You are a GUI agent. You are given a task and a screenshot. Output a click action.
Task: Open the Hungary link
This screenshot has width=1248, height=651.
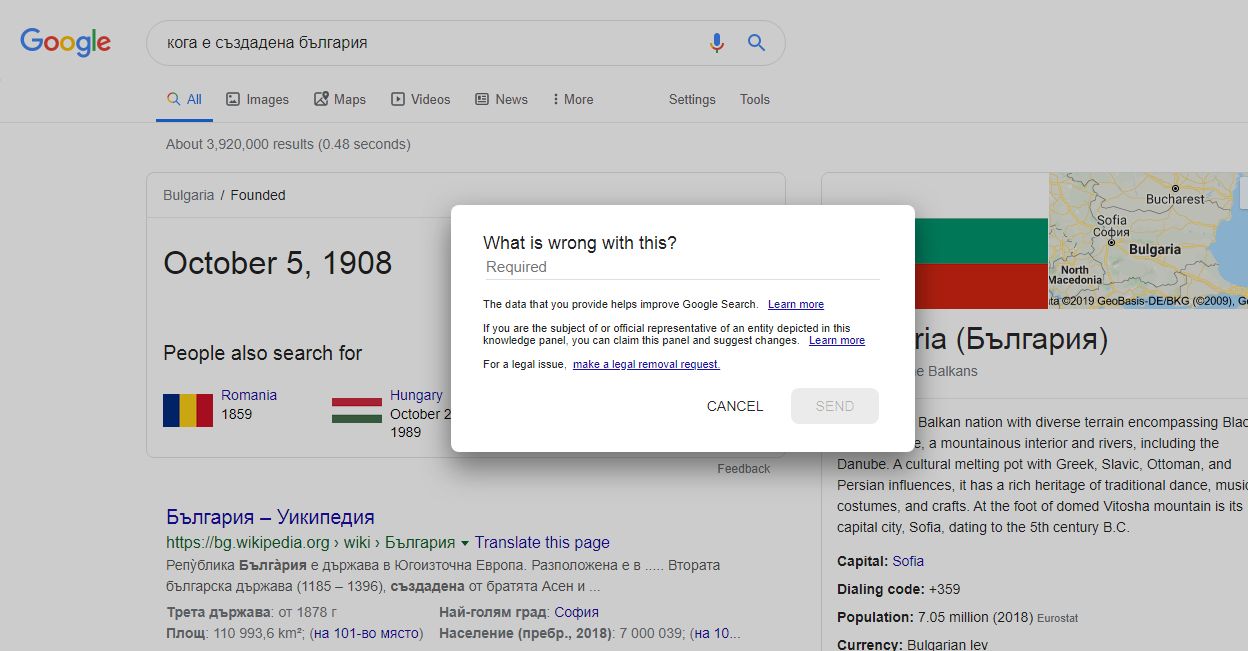416,395
